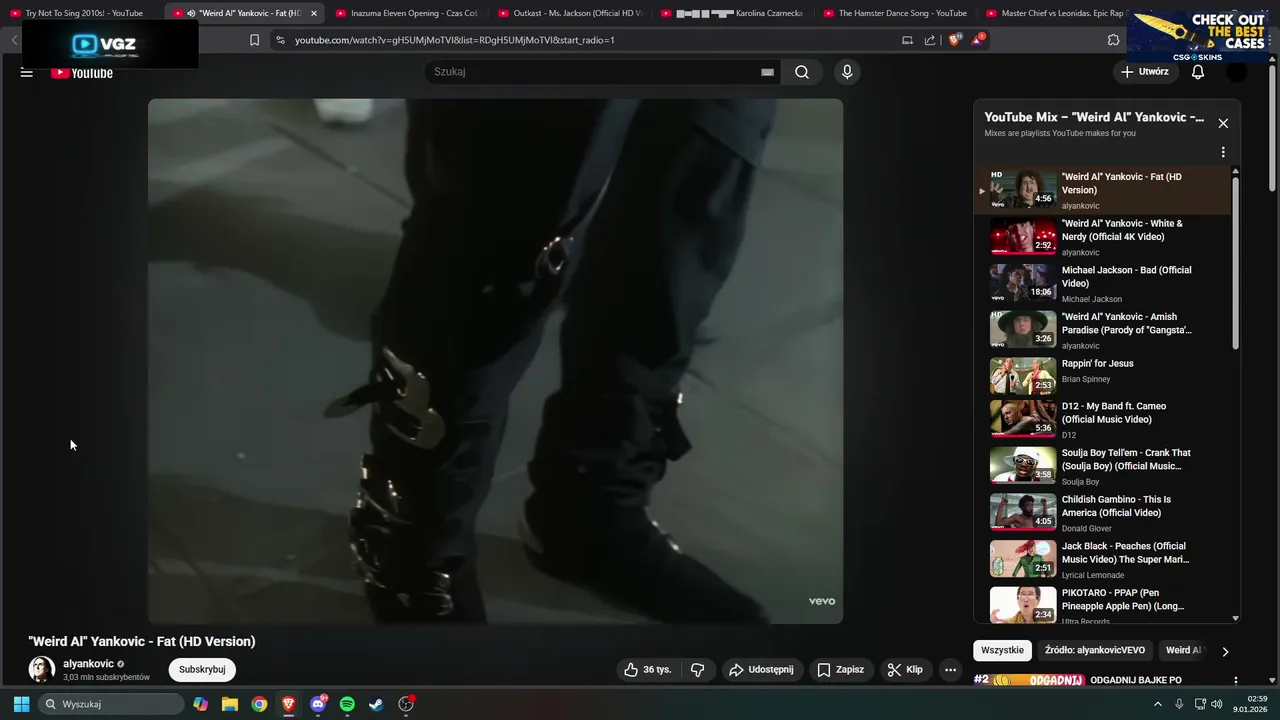Click the share page icon in address bar
Image resolution: width=1280 pixels, height=720 pixels.
pyautogui.click(x=930, y=40)
